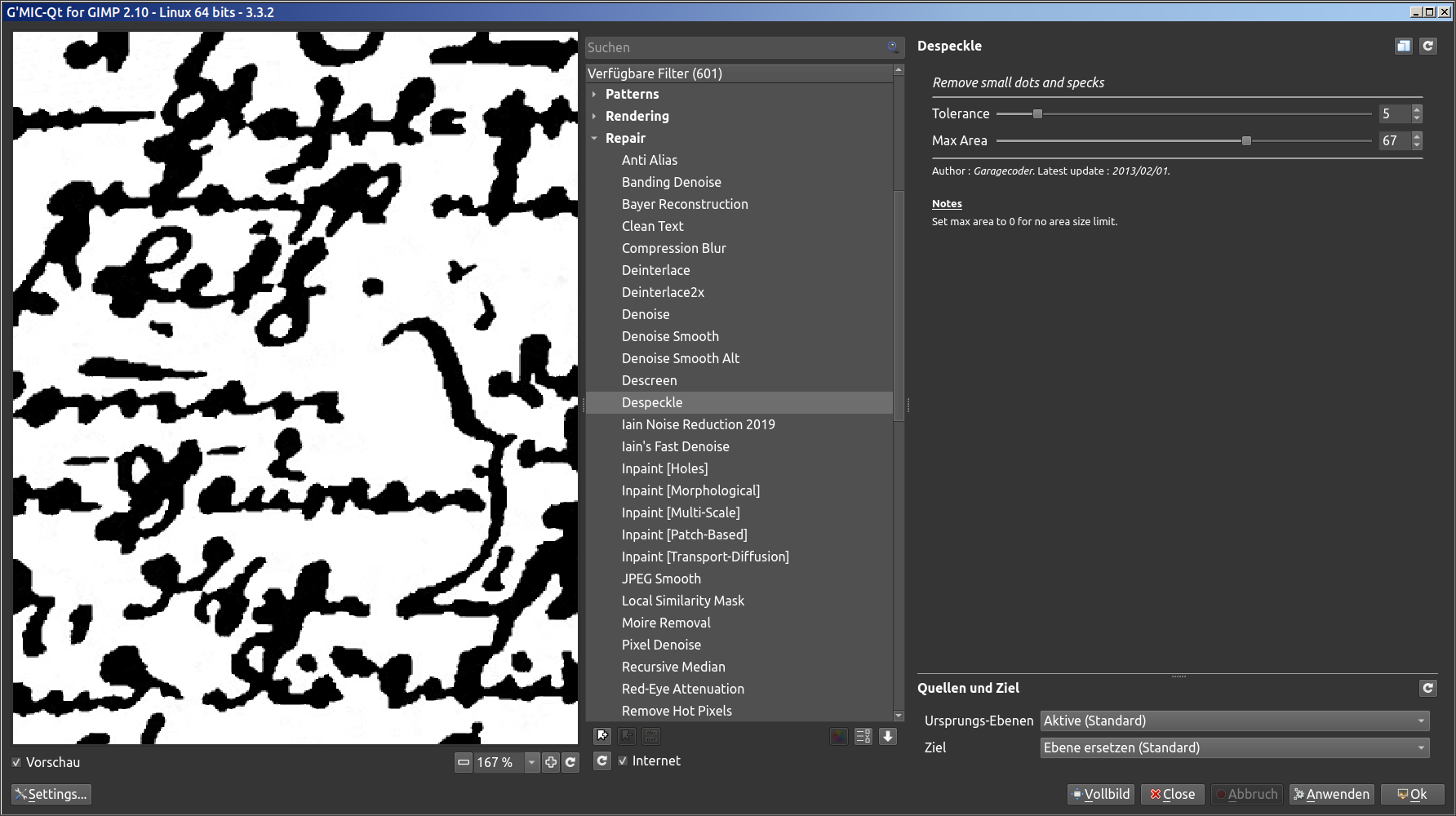Click the Max Area slider handle
The height and width of the screenshot is (816, 1456).
pos(1246,141)
